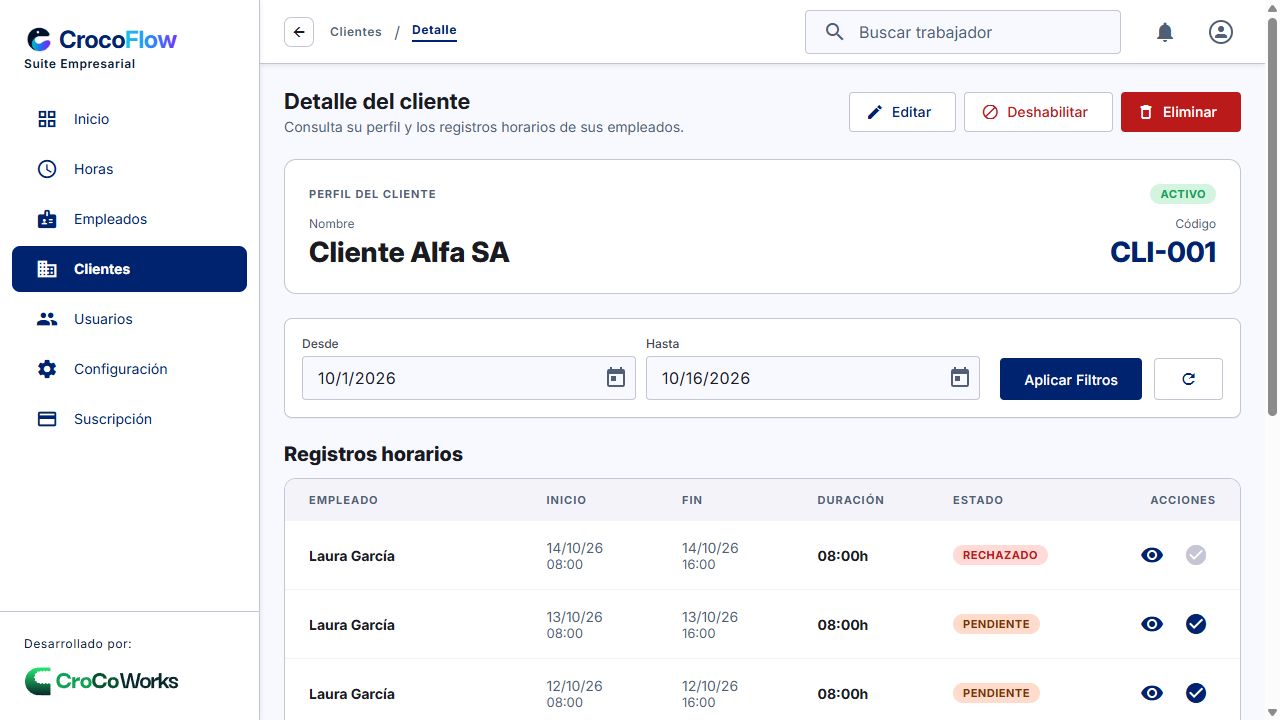
Task: Click the Desde date field 10/1/2026
Action: point(469,378)
